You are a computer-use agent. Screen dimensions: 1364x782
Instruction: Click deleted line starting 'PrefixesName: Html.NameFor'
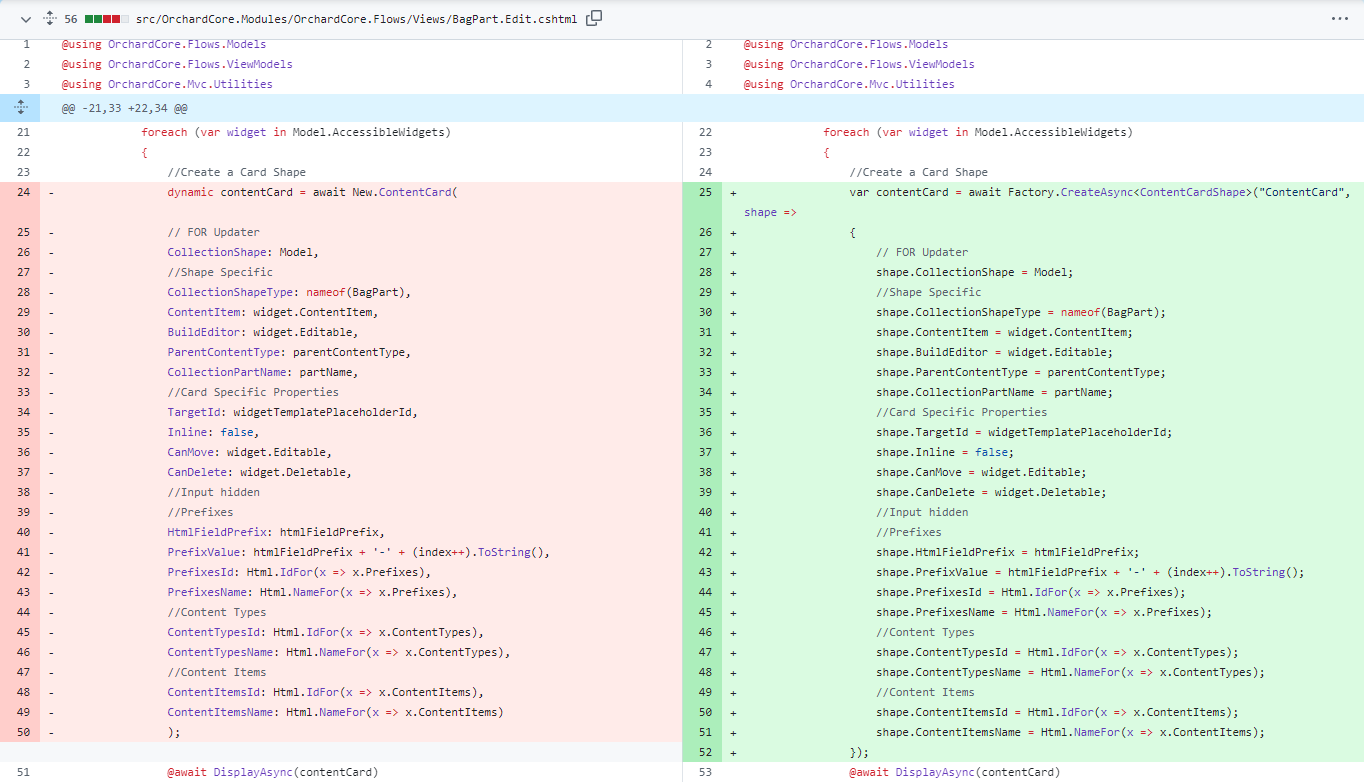coord(312,592)
